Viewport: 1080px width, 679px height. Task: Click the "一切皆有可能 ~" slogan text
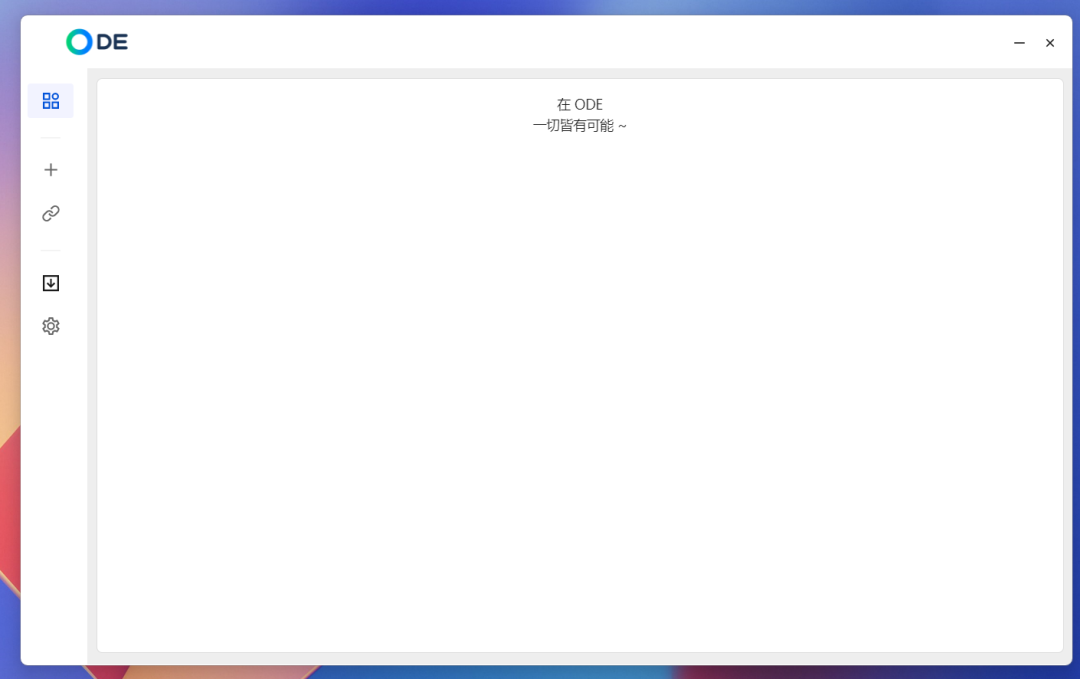coord(580,126)
